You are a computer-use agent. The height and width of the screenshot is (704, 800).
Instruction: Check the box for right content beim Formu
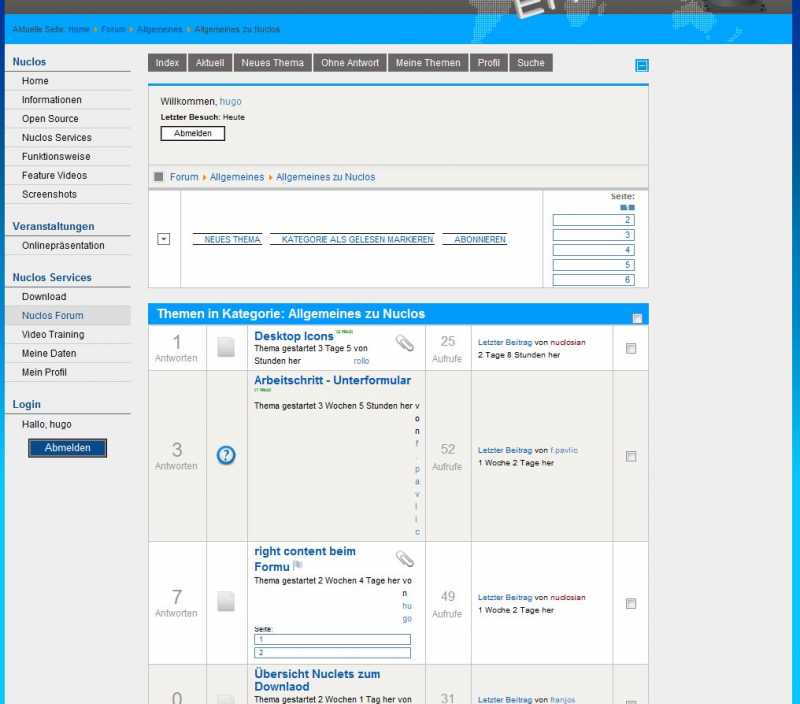point(631,604)
